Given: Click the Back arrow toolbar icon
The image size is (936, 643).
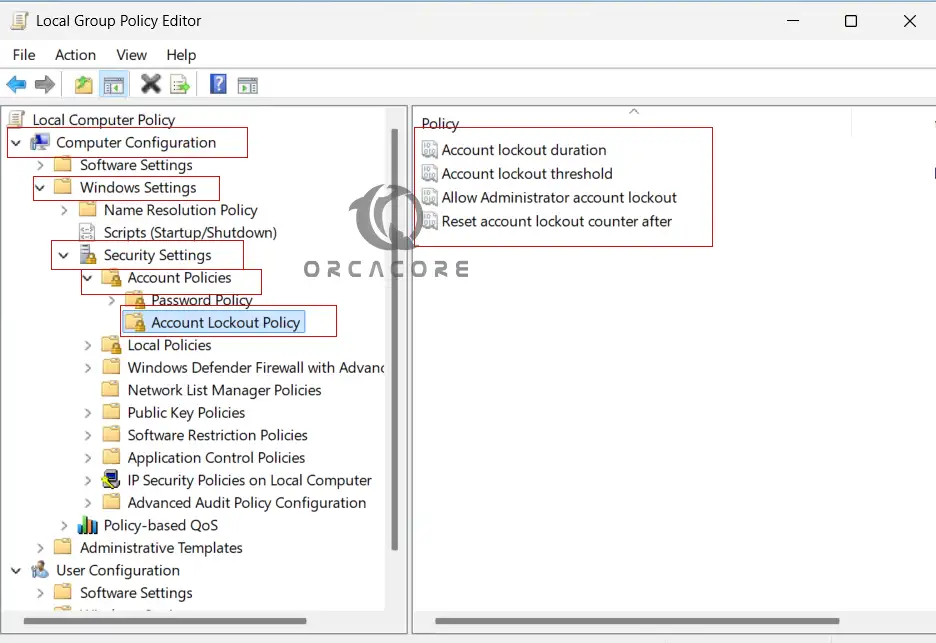Looking at the screenshot, I should point(16,85).
